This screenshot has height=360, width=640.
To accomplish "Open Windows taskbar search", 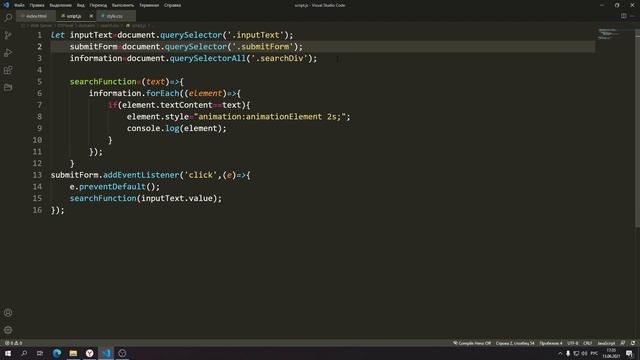I will click(x=24, y=353).
